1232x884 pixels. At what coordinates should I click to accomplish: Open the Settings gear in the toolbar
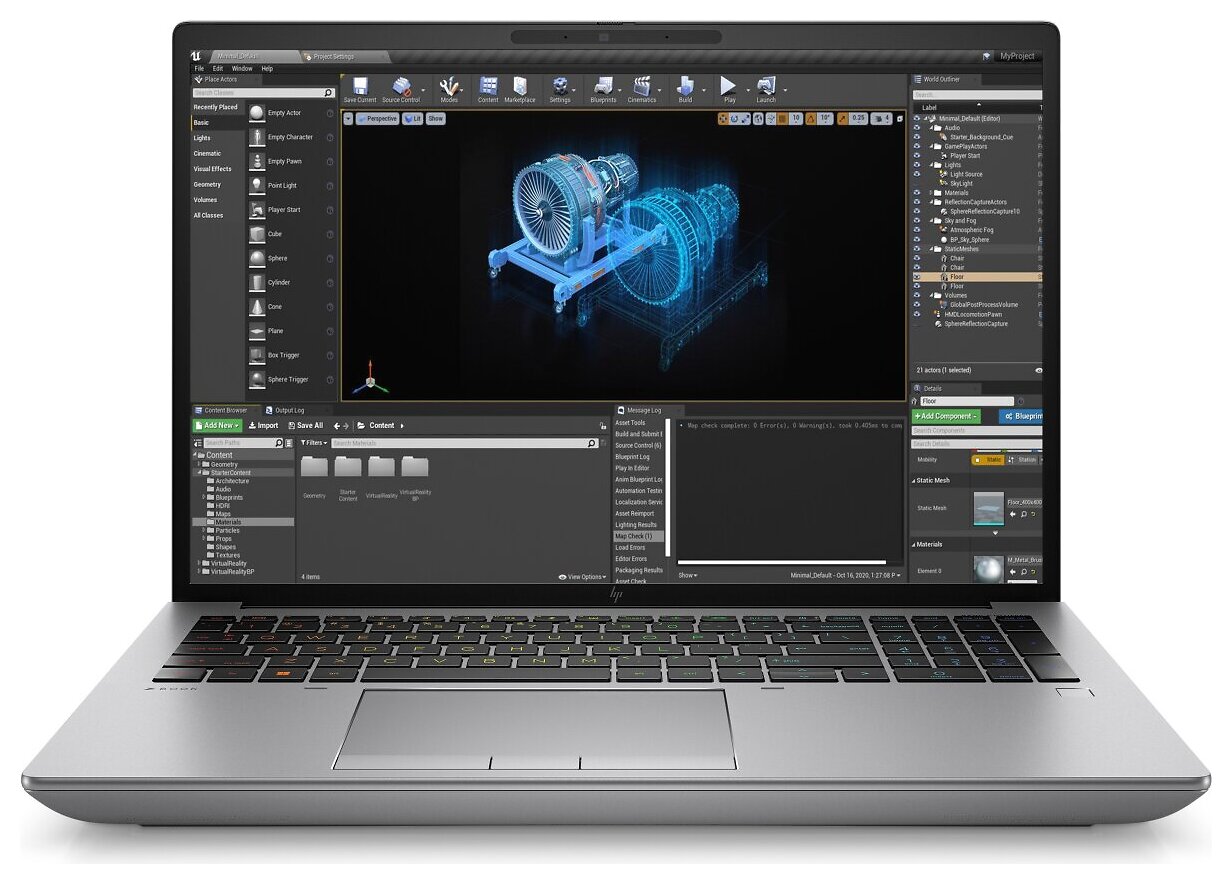point(560,86)
